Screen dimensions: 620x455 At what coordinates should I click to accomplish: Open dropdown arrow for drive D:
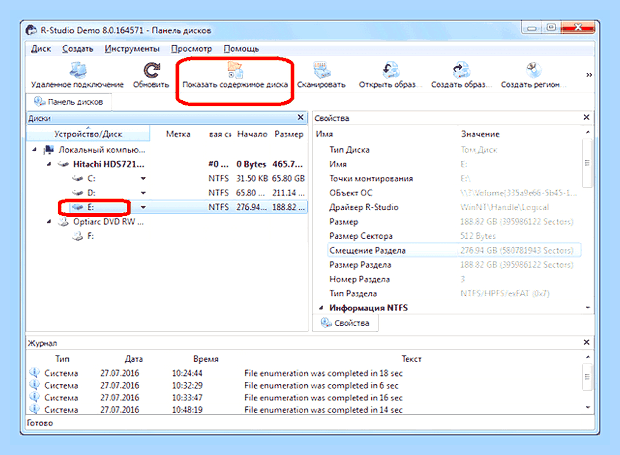point(143,193)
